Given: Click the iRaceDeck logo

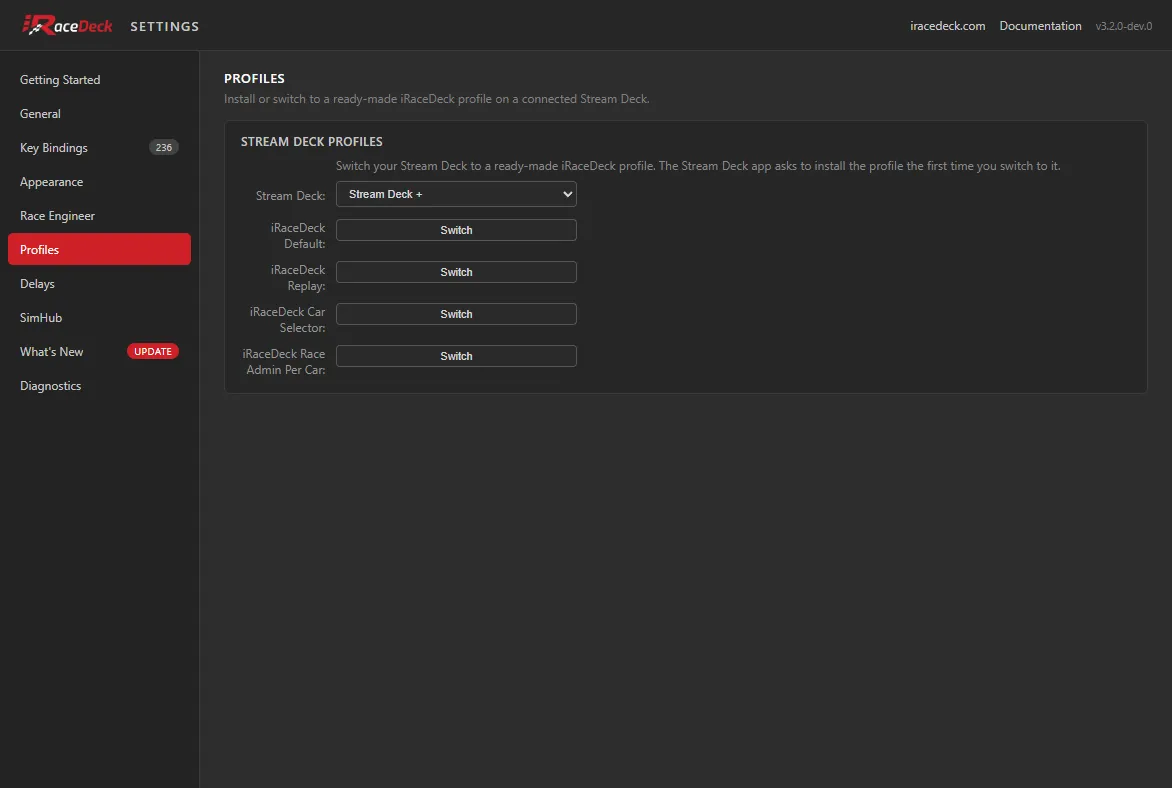Looking at the screenshot, I should coord(67,25).
